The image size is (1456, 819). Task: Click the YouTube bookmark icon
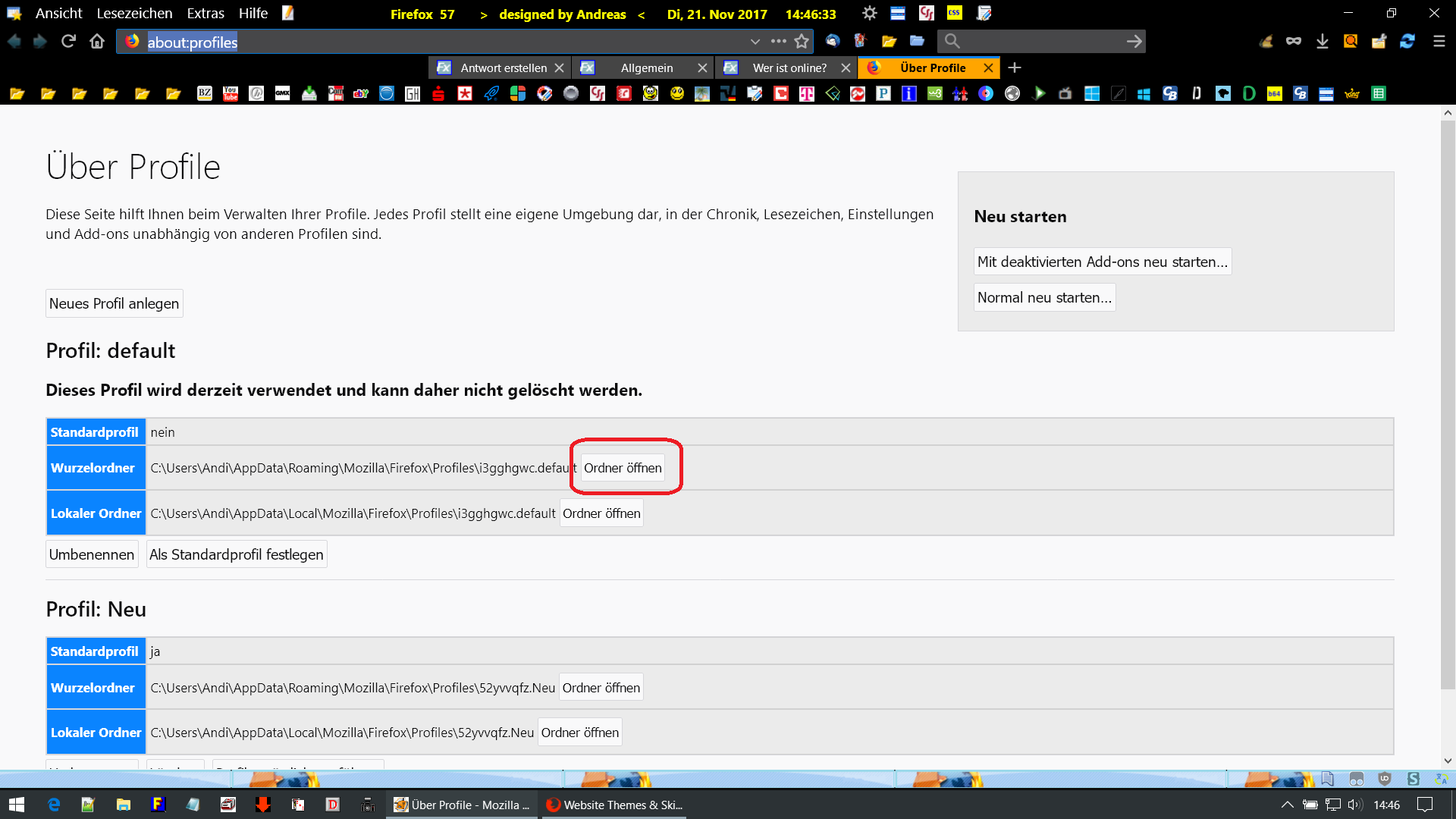point(231,93)
